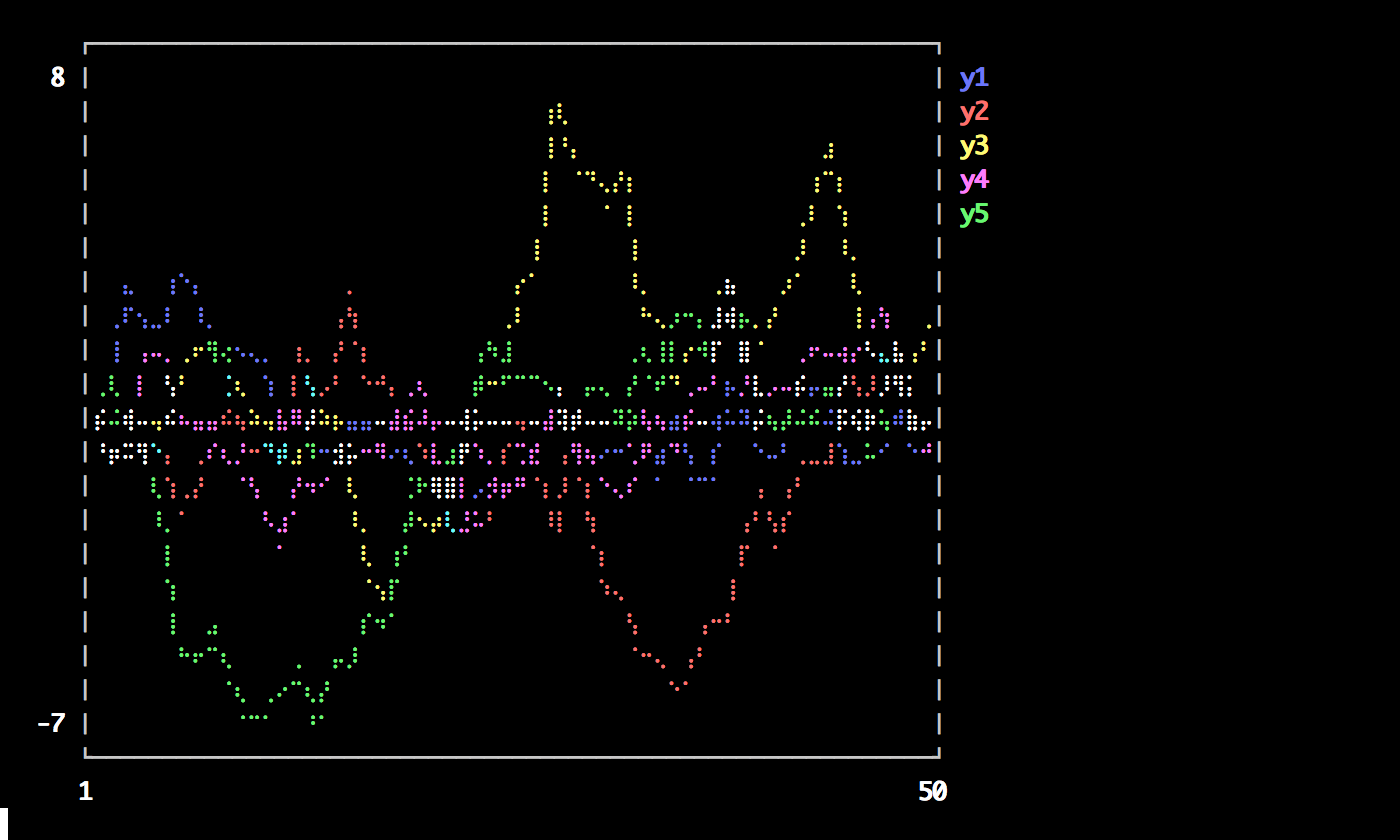Screen dimensions: 1400x840
Task: Click the highest peak of the yellow series
Action: click(559, 105)
